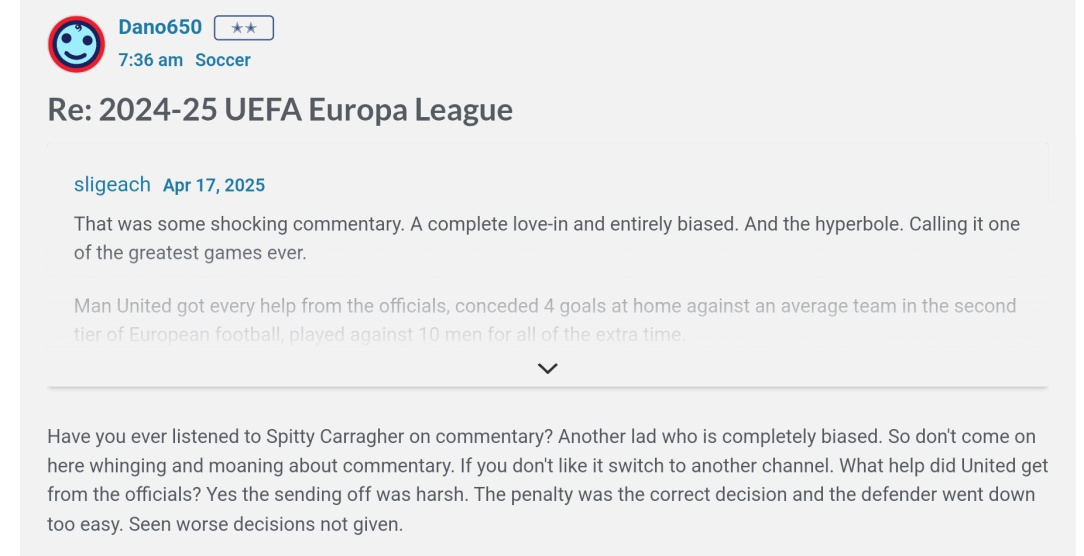The height and width of the screenshot is (556, 1084).
Task: Click faded quote line 'Man United got every help'
Action: [x=545, y=306]
